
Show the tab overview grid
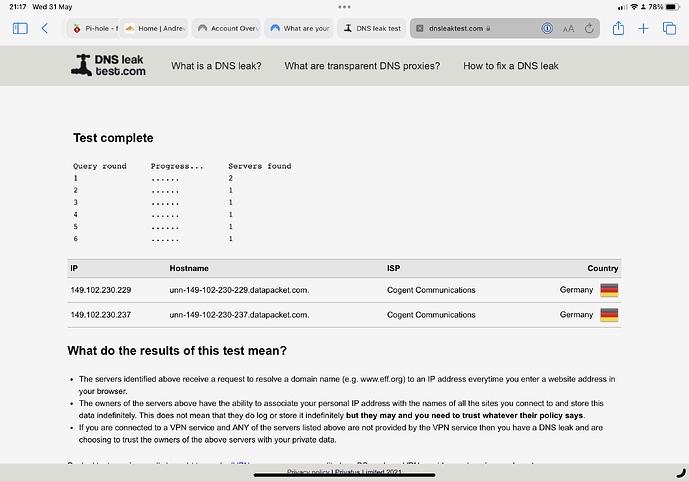[x=670, y=29]
